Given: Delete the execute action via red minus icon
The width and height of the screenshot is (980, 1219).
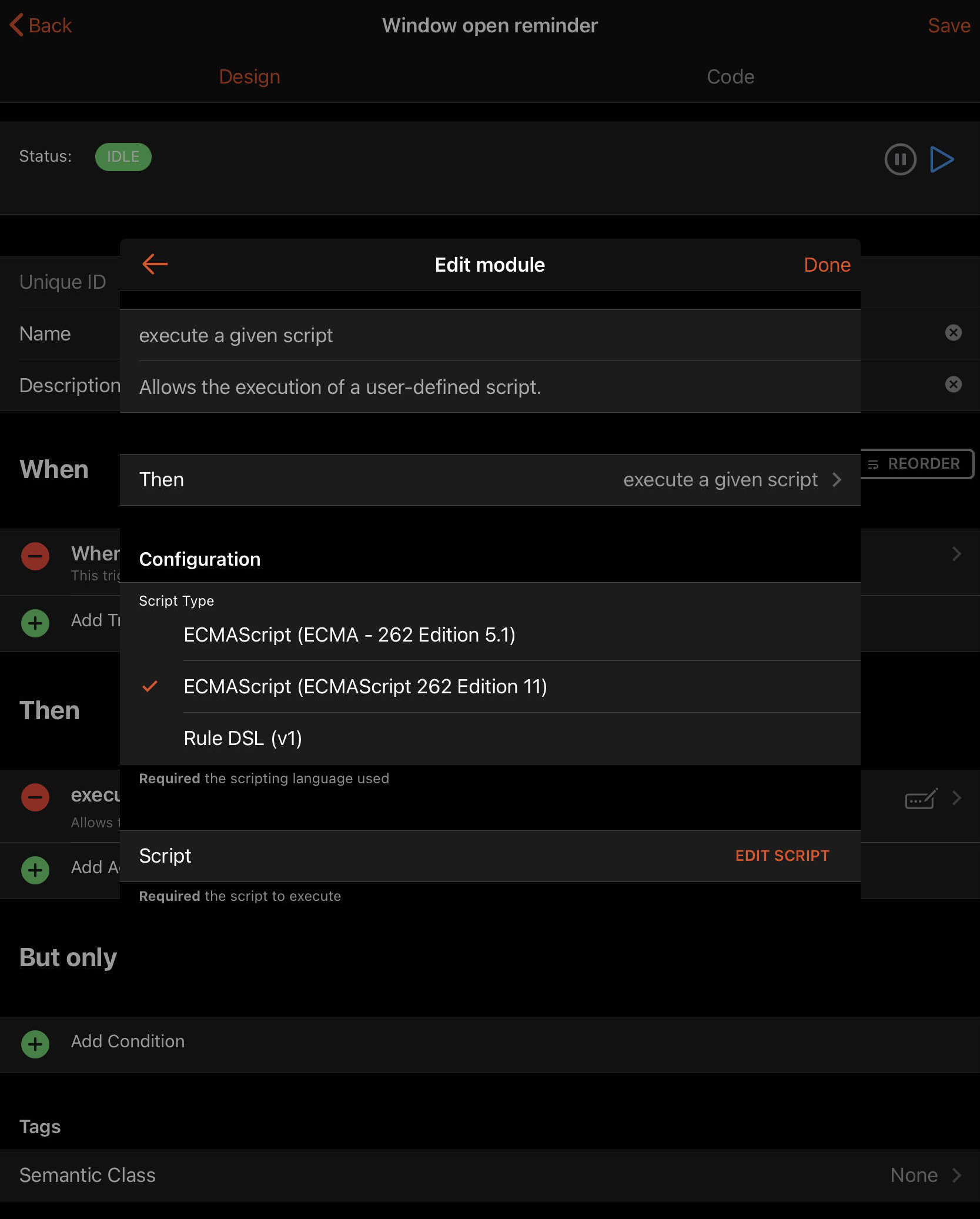Looking at the screenshot, I should point(35,797).
